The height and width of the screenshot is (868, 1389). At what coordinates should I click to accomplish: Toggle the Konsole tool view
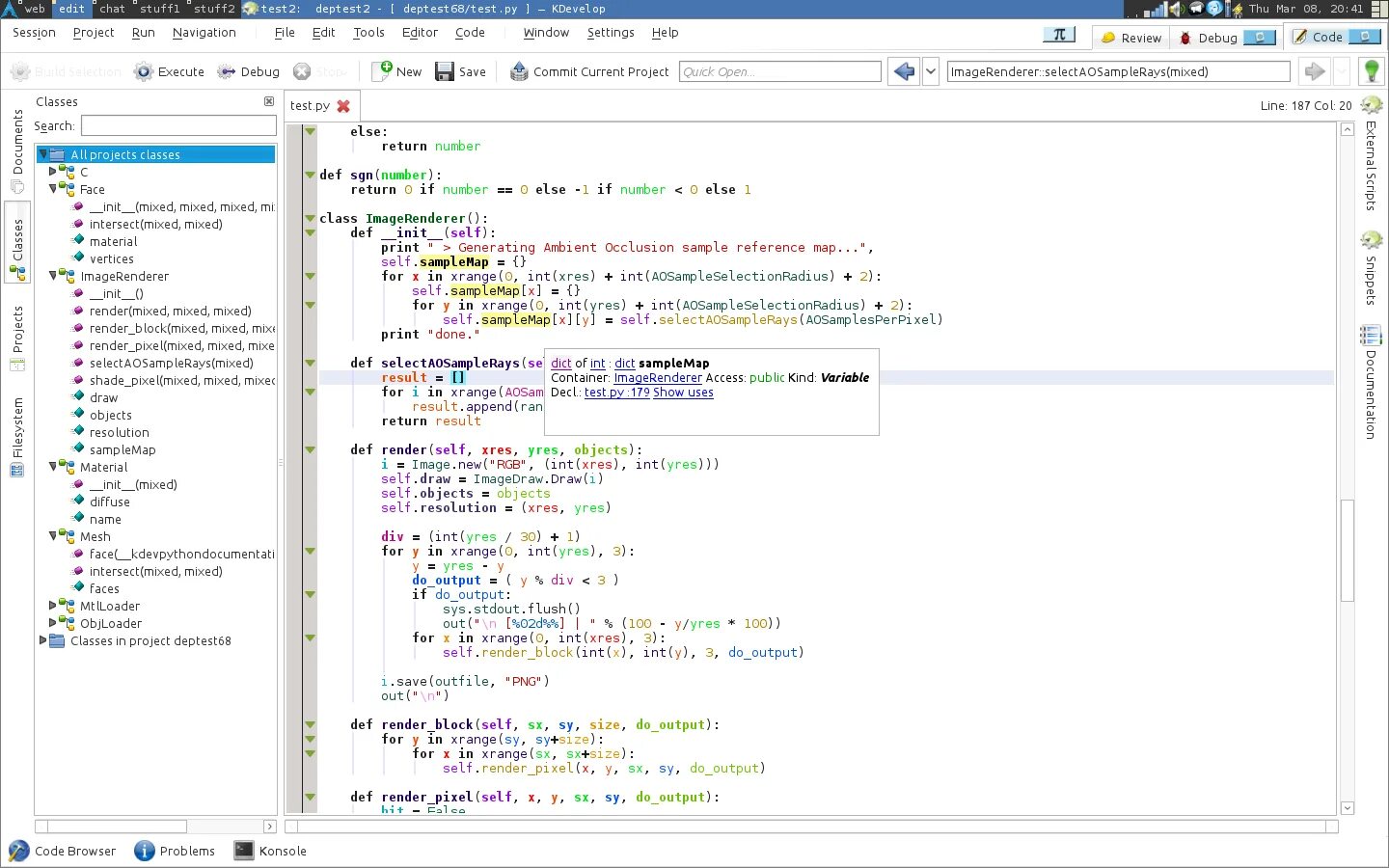coord(270,851)
